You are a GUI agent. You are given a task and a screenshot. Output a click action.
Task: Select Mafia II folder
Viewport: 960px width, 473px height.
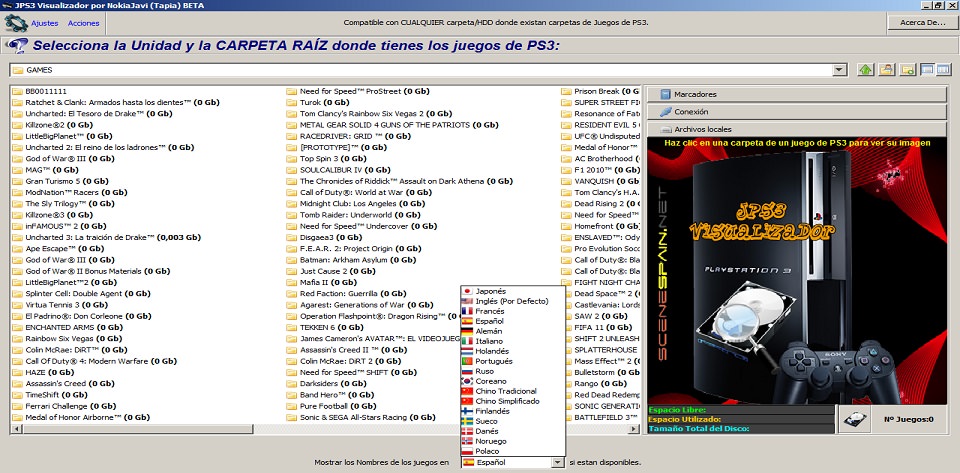point(321,283)
